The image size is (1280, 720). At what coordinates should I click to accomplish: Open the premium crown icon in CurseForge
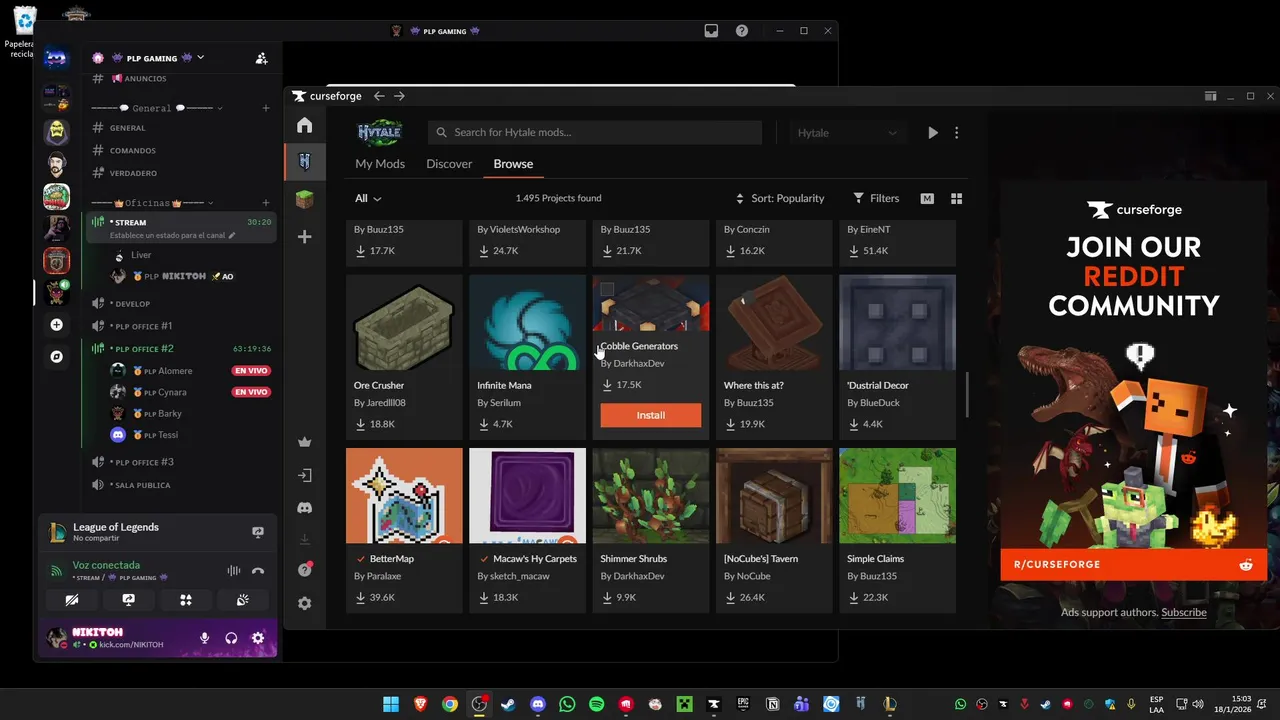(x=305, y=442)
